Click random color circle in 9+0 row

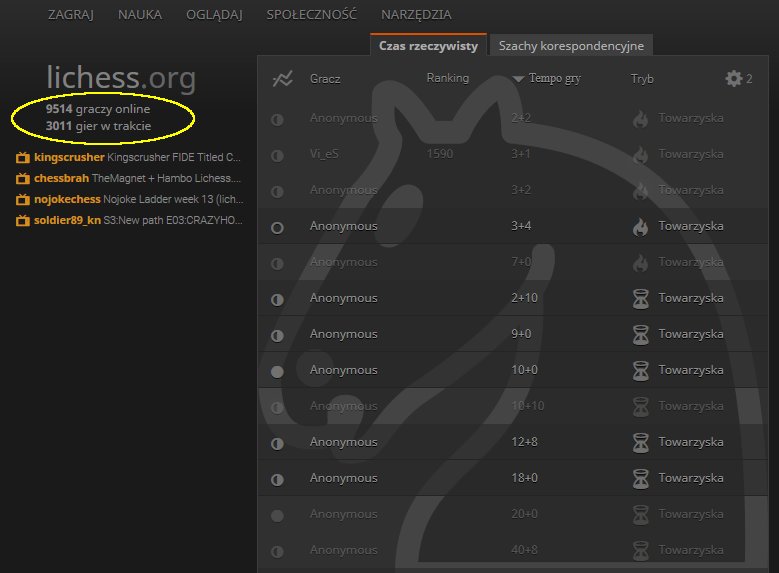(277, 335)
